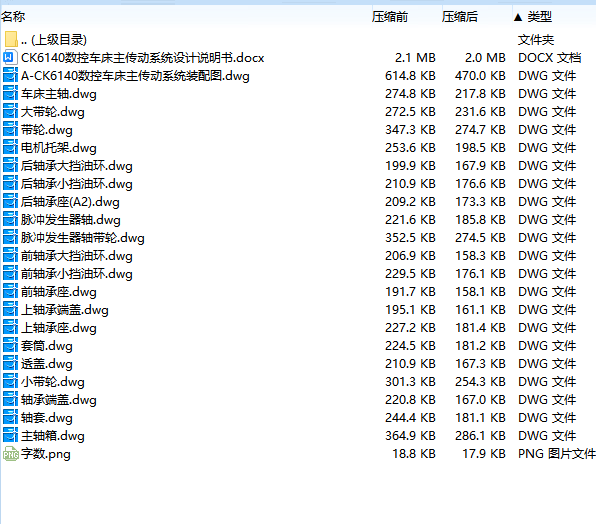
Task: Select the .. (上级目录) entry
Action: click(x=54, y=40)
